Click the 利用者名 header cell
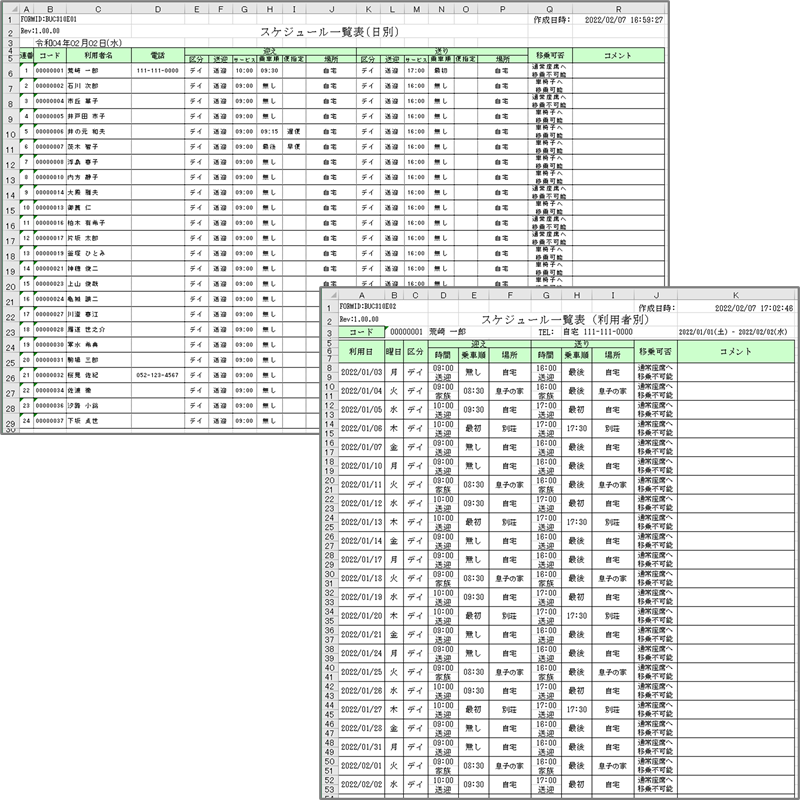This screenshot has width=800, height=800. [x=98, y=55]
